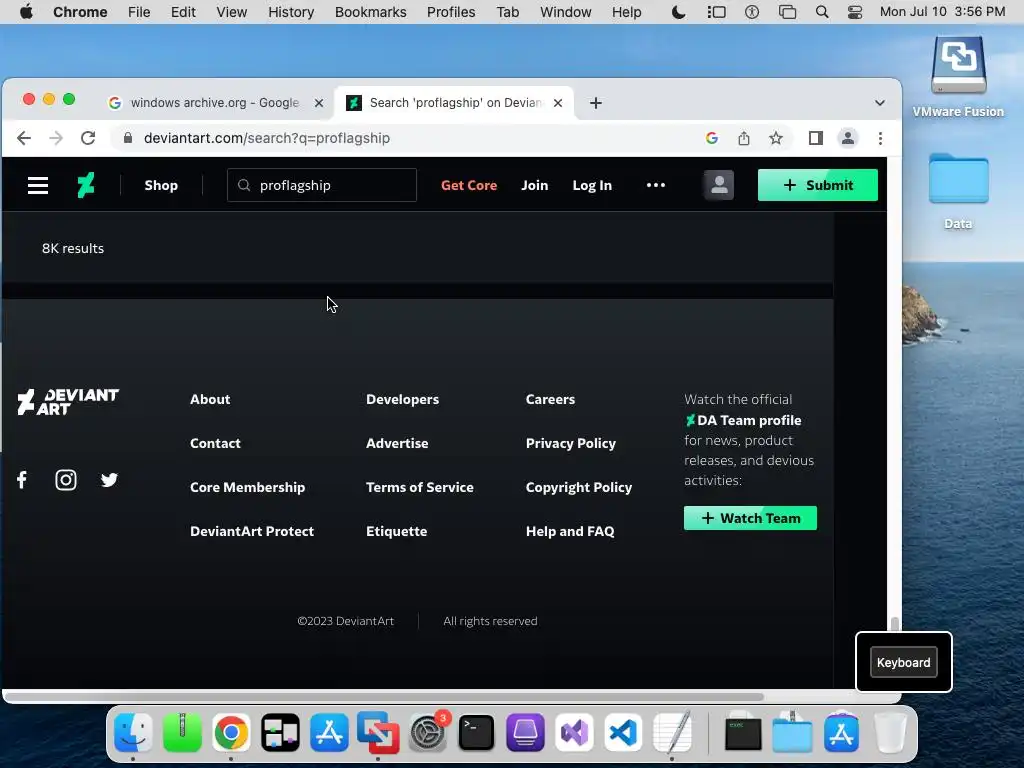Open the three-dots more menu in header
The image size is (1024, 768).
(x=656, y=185)
